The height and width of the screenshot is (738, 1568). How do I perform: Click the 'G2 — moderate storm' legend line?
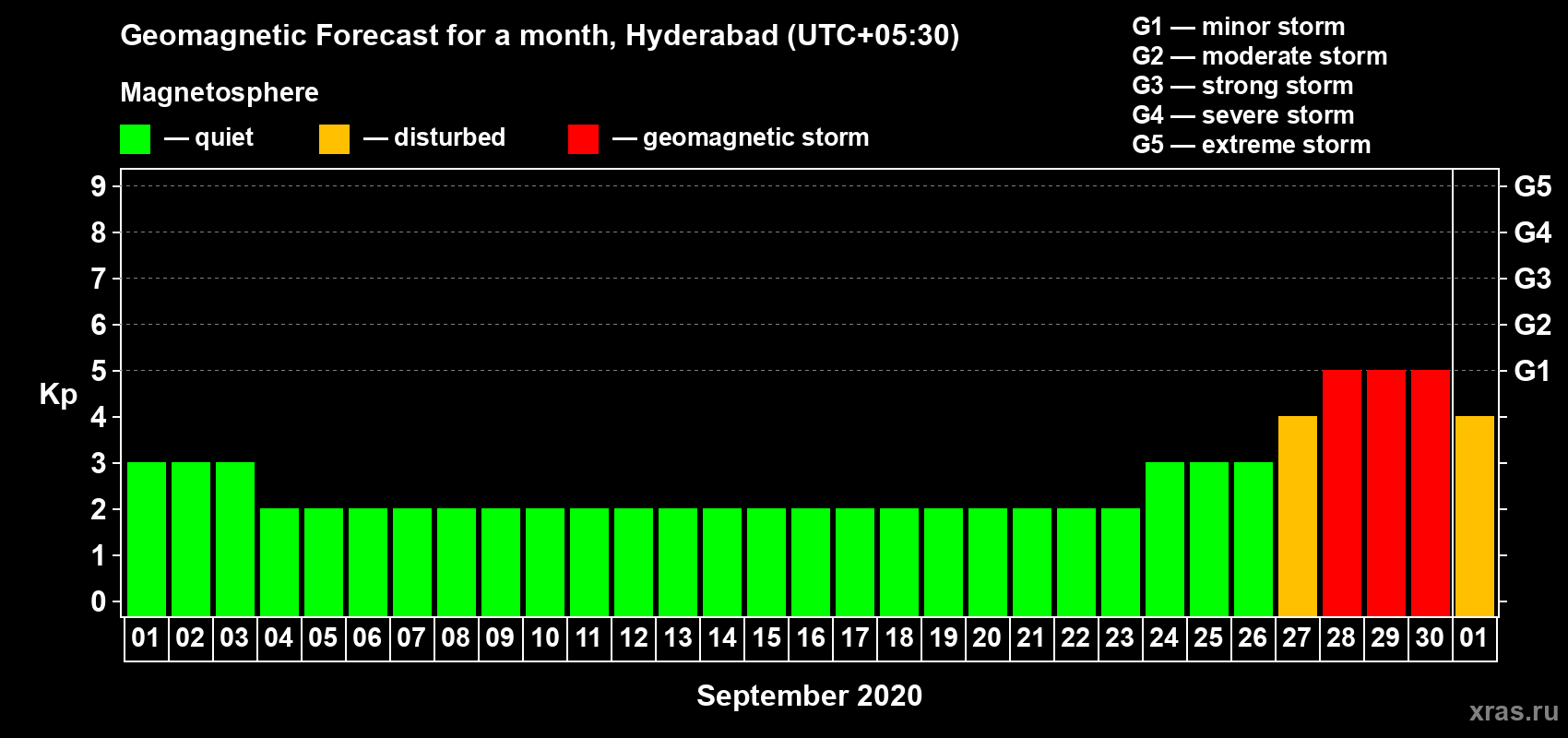click(x=1260, y=56)
